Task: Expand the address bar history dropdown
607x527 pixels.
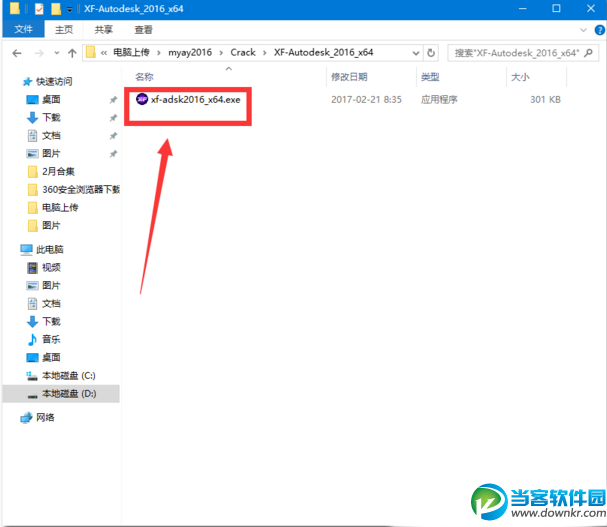Action: pos(416,53)
